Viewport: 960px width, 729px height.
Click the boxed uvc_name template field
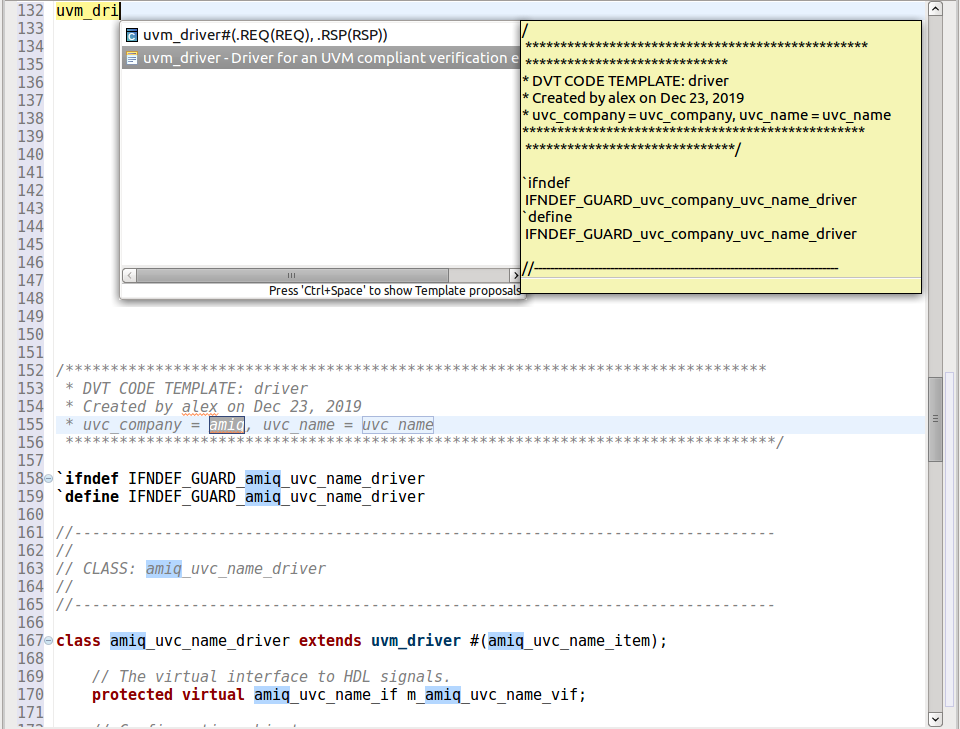click(397, 425)
